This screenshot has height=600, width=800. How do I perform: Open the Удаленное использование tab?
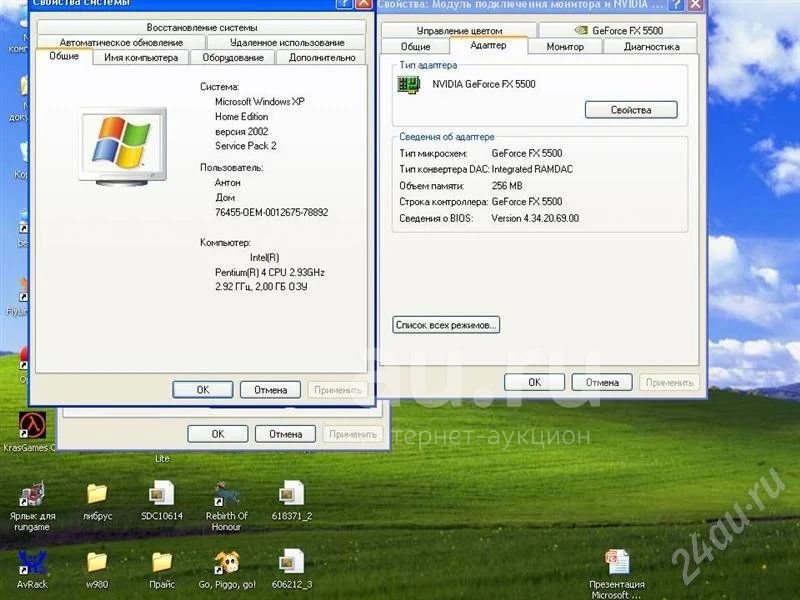tap(287, 42)
